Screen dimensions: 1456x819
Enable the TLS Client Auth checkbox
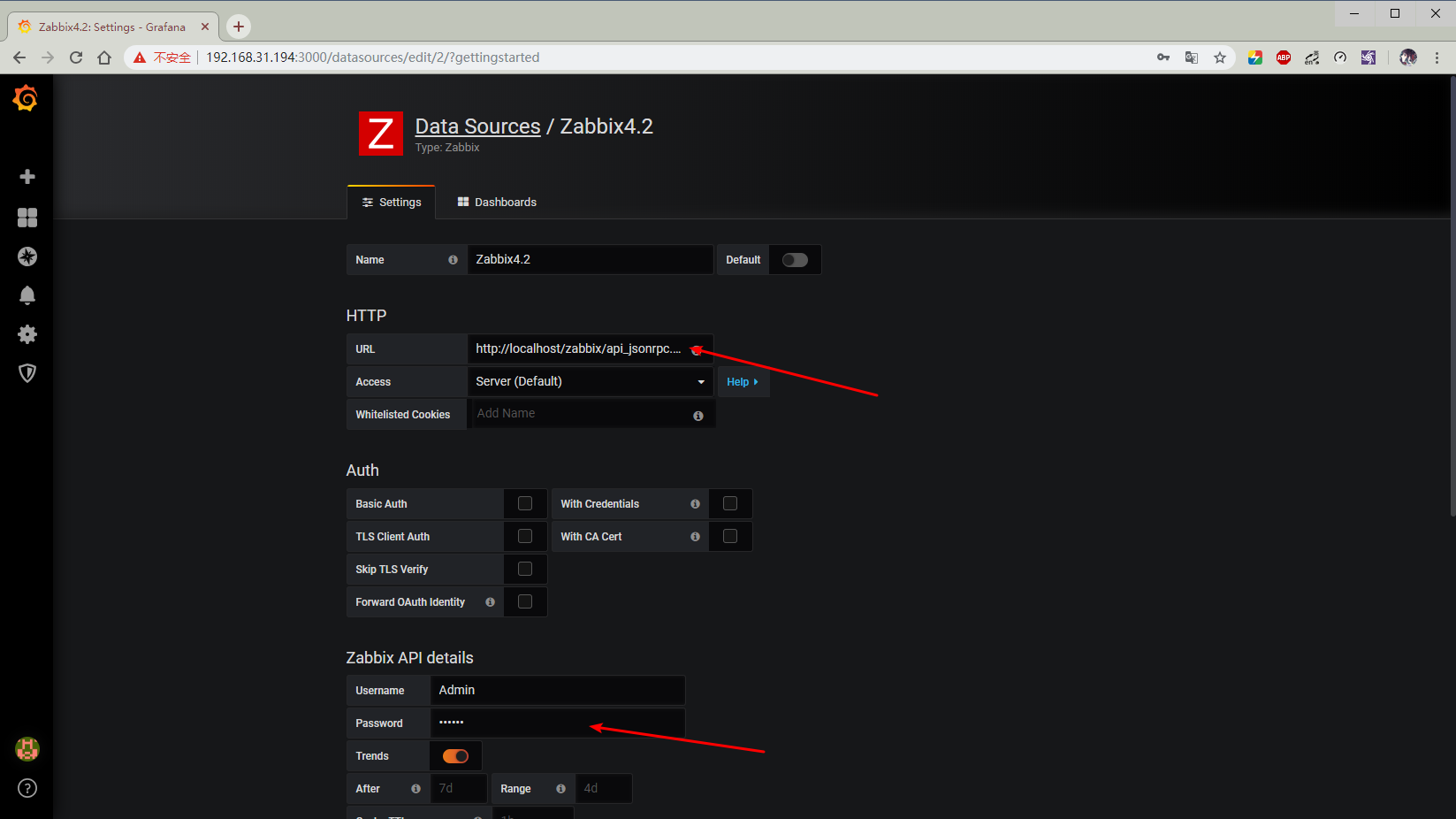525,537
